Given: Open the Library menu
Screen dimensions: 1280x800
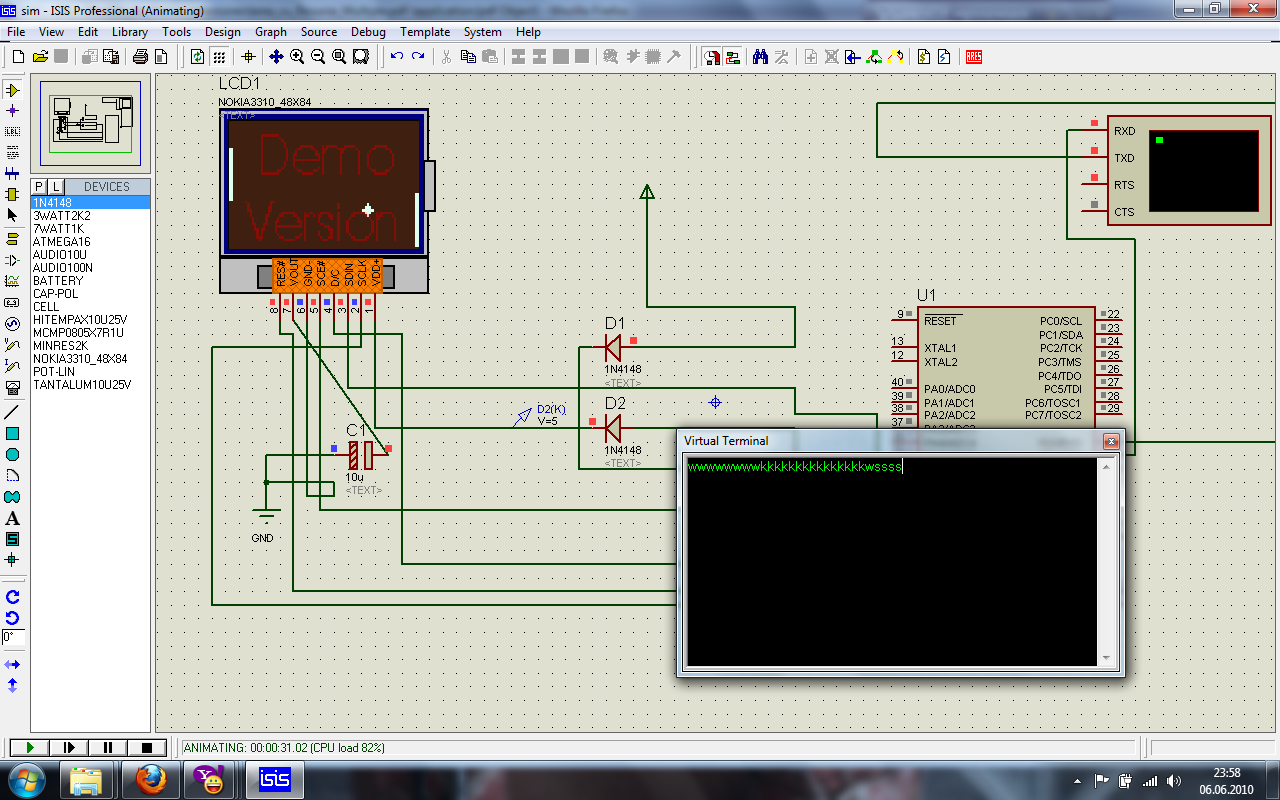Looking at the screenshot, I should click(x=130, y=32).
